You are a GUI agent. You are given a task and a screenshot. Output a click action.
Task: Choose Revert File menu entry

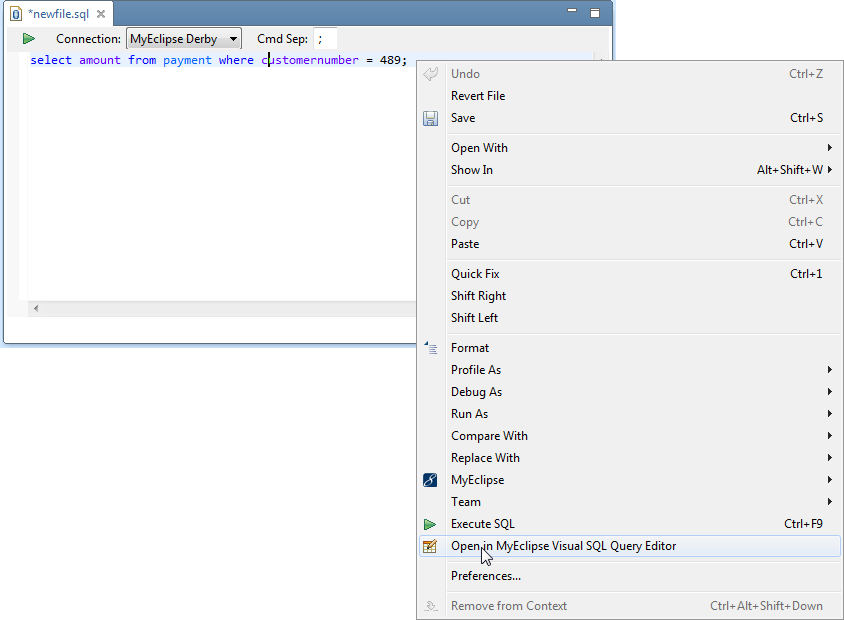click(x=478, y=96)
